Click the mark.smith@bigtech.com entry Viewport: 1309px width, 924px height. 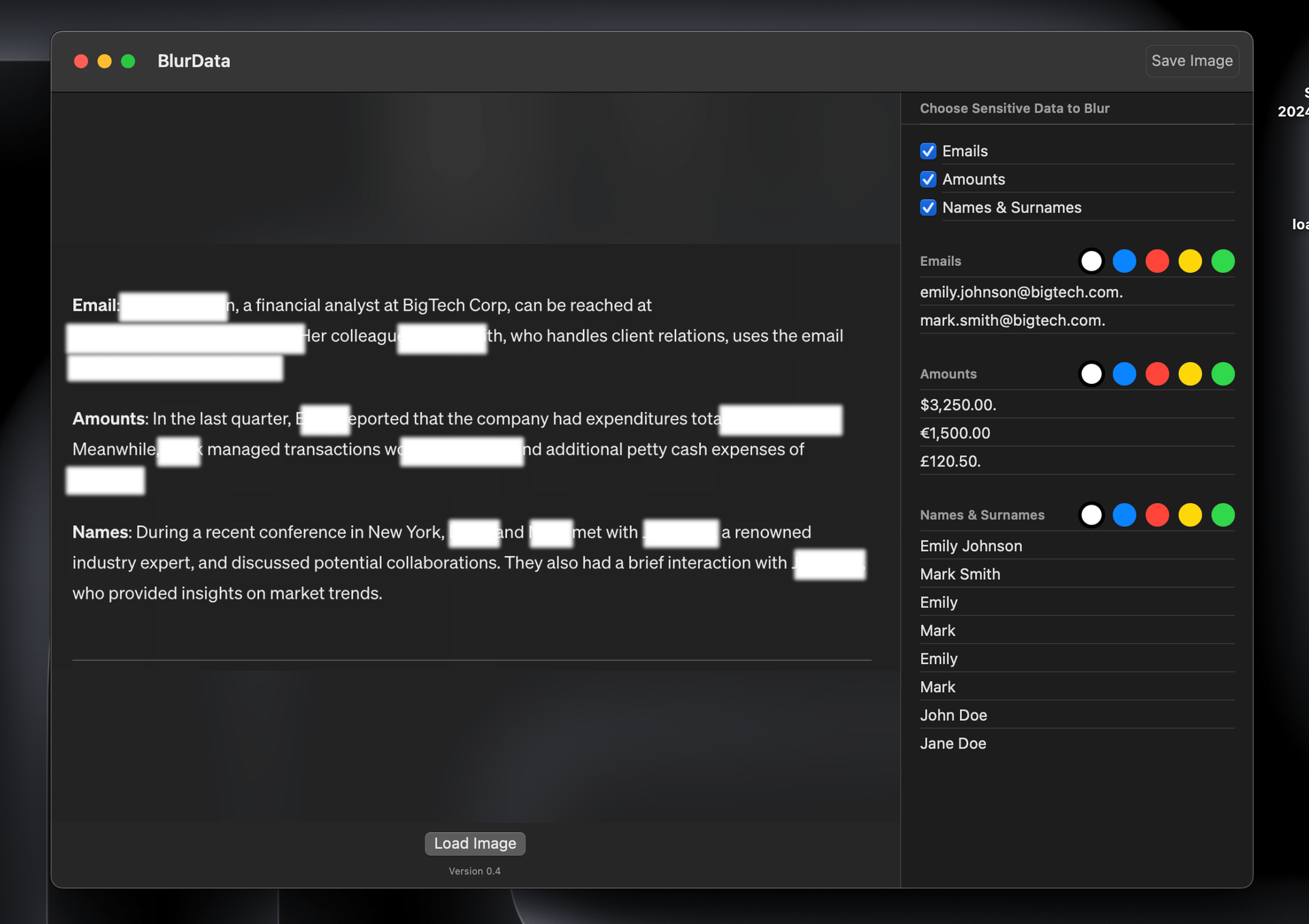click(1012, 321)
